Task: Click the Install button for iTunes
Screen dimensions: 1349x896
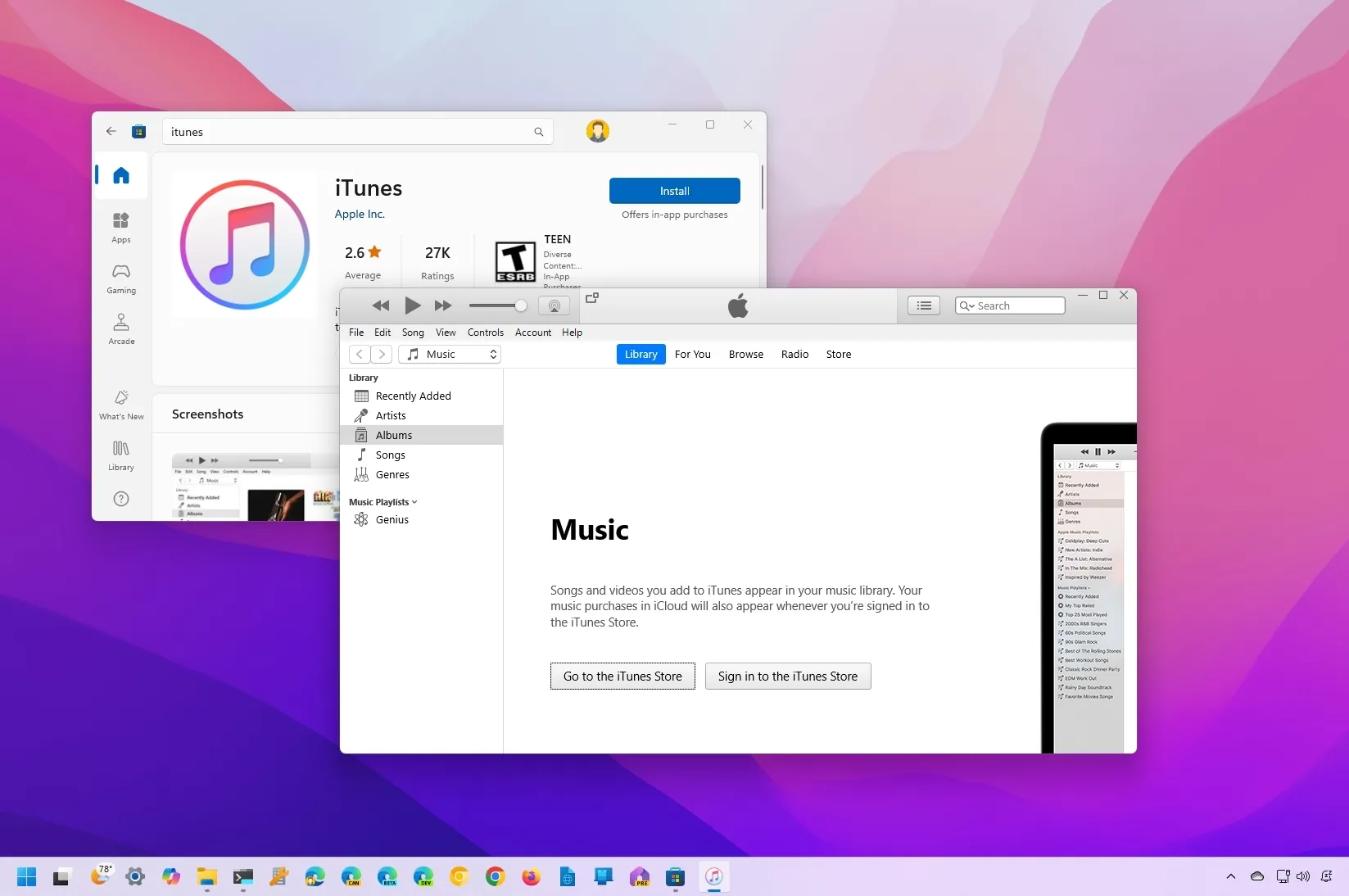Action: [x=675, y=191]
